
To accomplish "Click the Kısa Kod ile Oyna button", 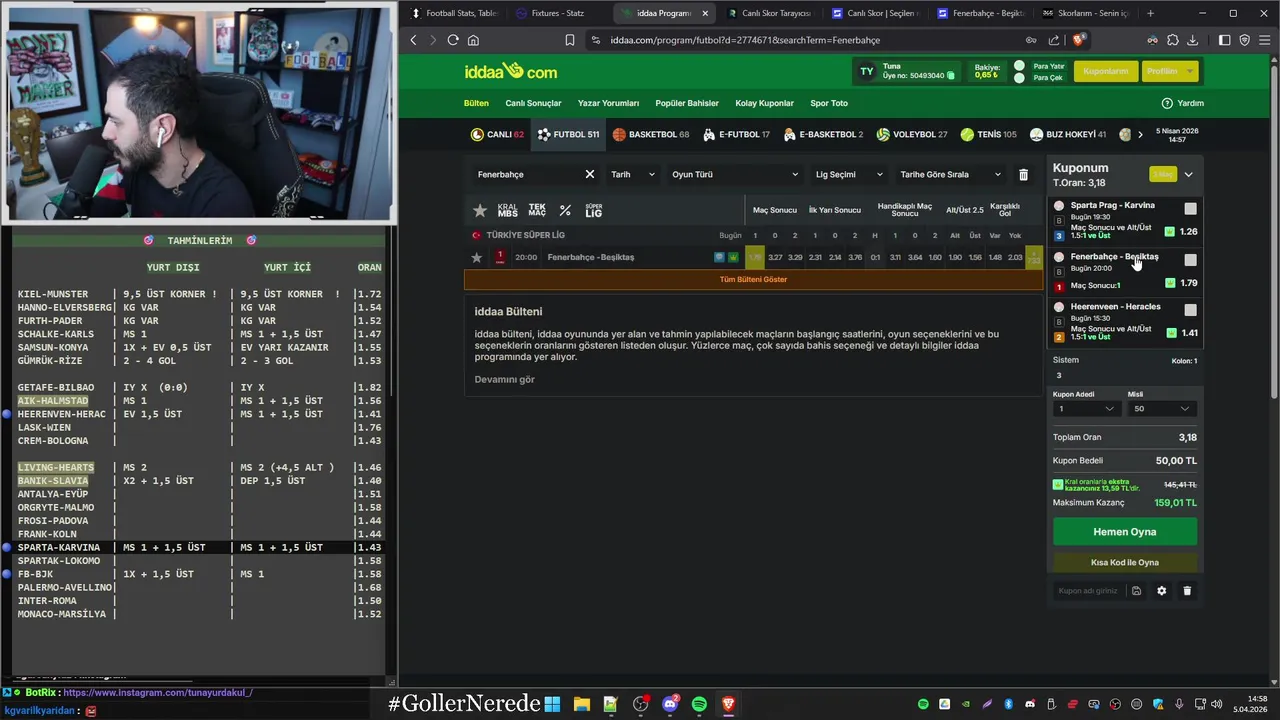I will coord(1125,562).
